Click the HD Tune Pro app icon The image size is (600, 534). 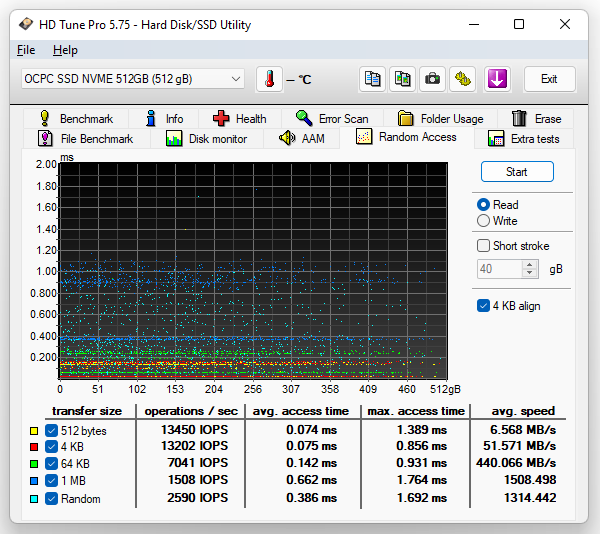[26, 24]
